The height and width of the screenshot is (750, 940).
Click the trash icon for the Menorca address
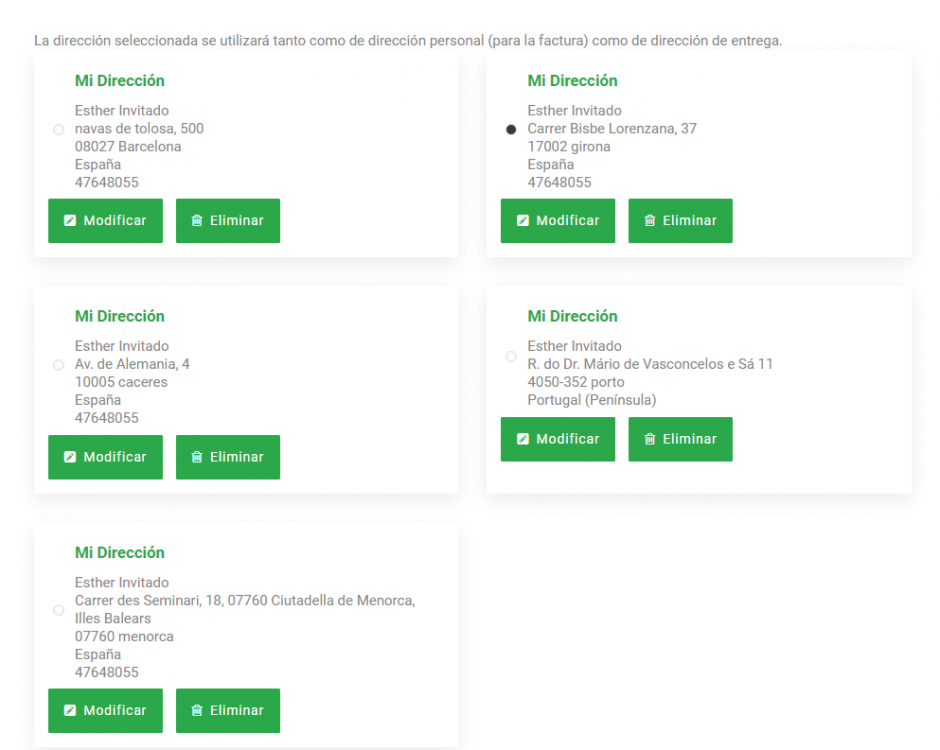[197, 710]
